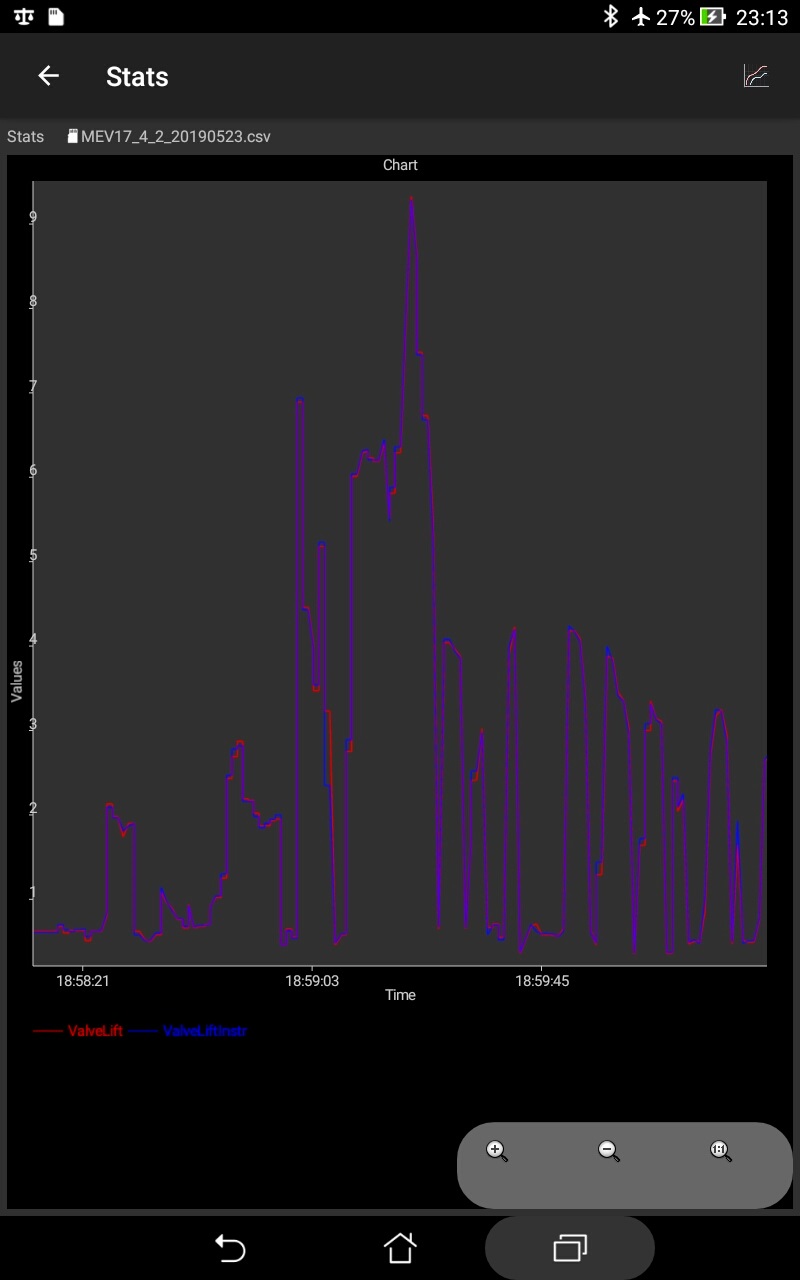
Task: Tap the 18:58:21 time axis label
Action: point(83,981)
